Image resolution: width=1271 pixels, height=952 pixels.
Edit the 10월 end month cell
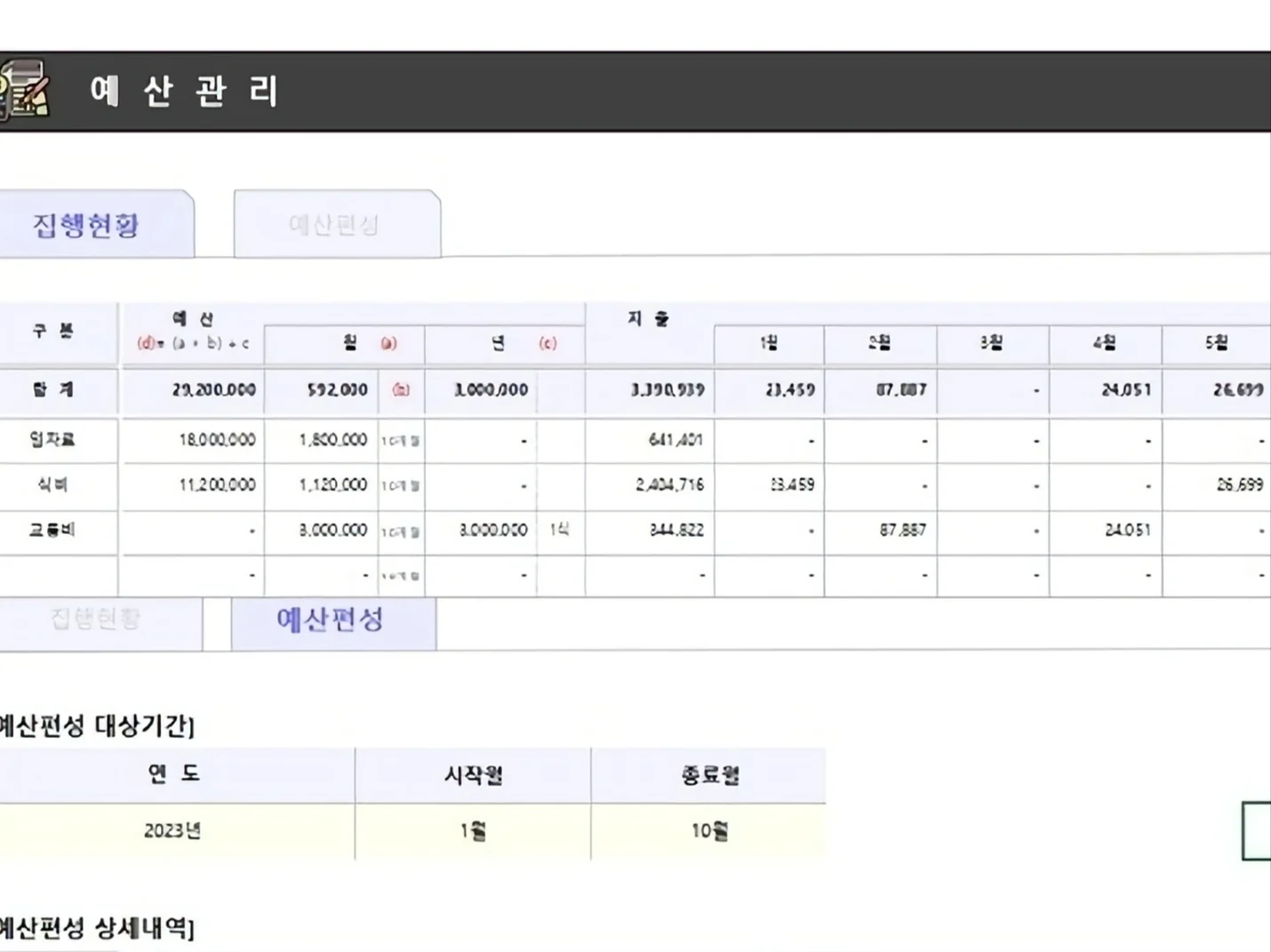(x=709, y=831)
